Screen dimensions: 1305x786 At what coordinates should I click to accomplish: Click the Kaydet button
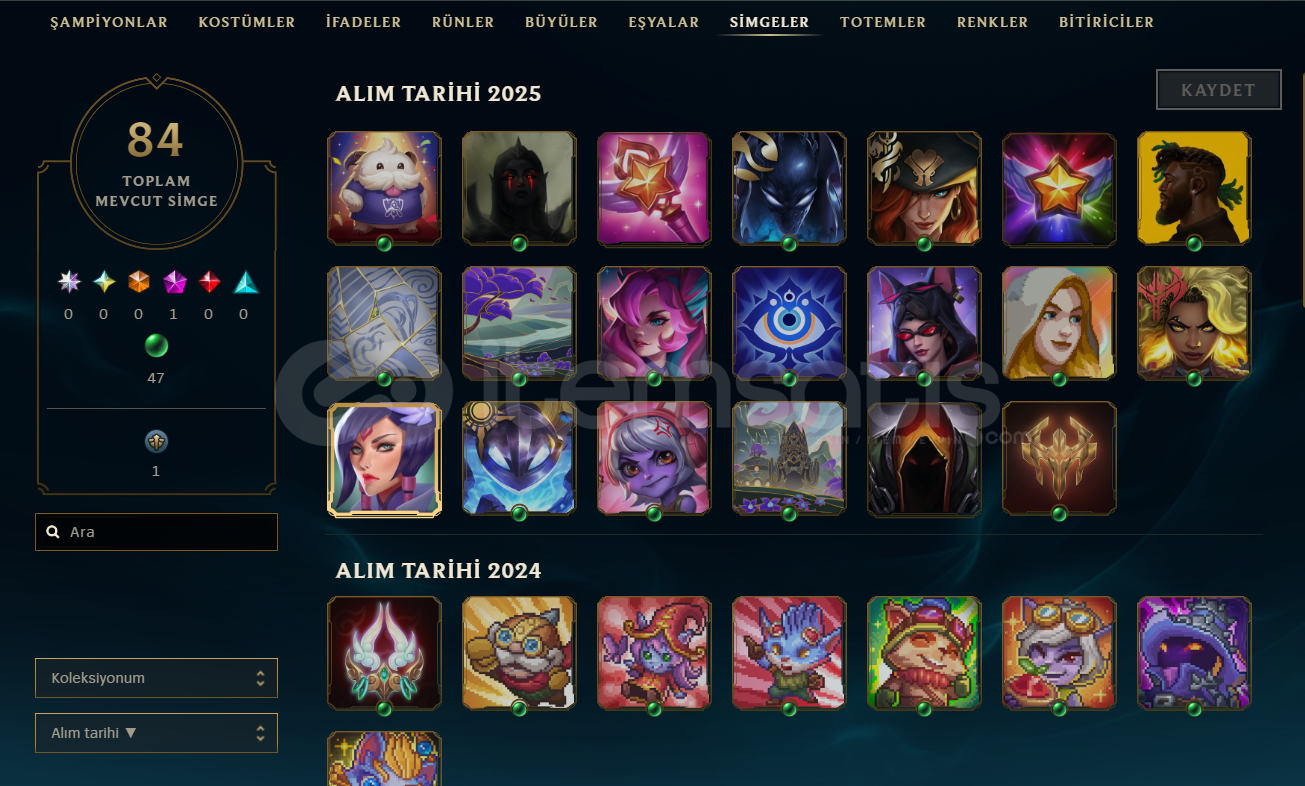1218,90
